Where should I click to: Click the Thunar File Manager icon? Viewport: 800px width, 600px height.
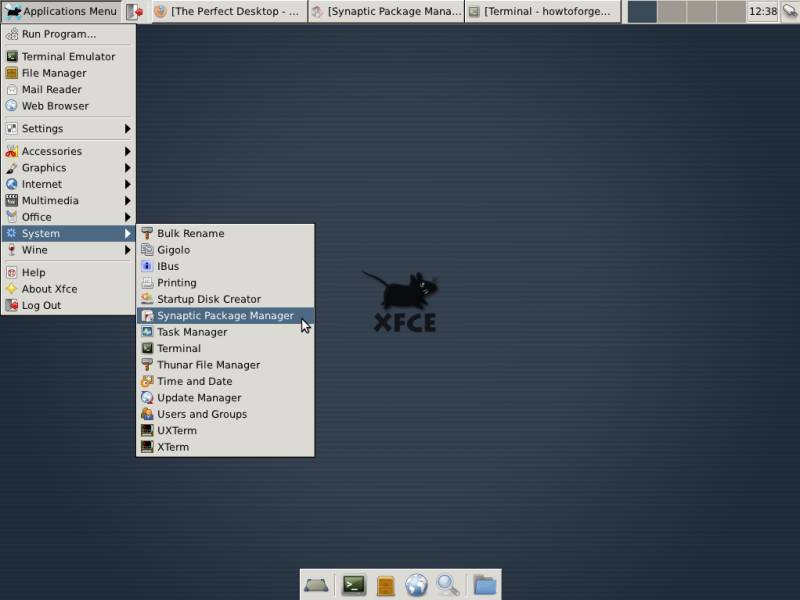coord(147,365)
